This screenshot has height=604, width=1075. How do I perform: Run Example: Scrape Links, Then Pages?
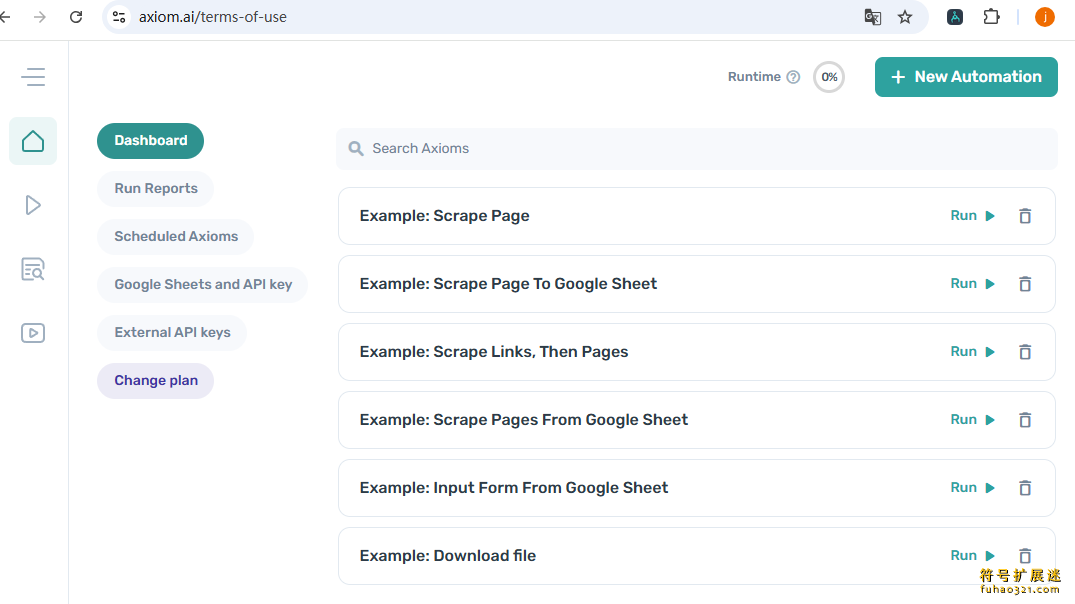(x=972, y=352)
